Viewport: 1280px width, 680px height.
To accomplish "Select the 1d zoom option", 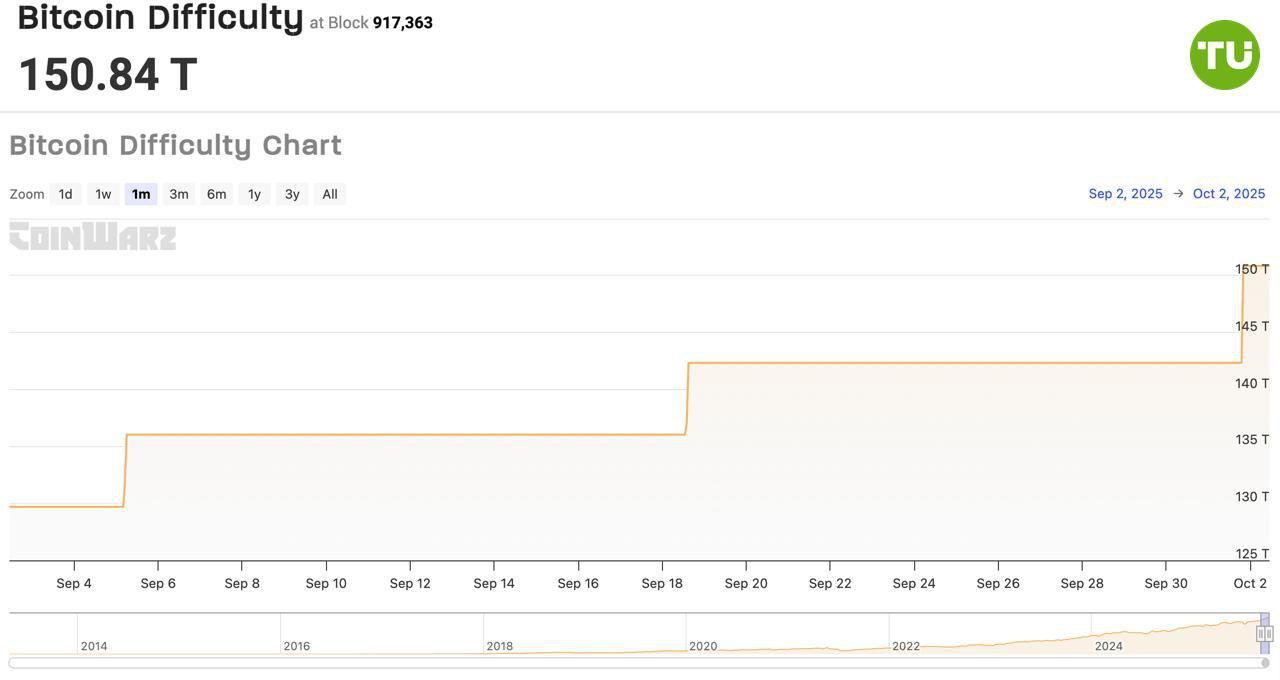I will [66, 194].
